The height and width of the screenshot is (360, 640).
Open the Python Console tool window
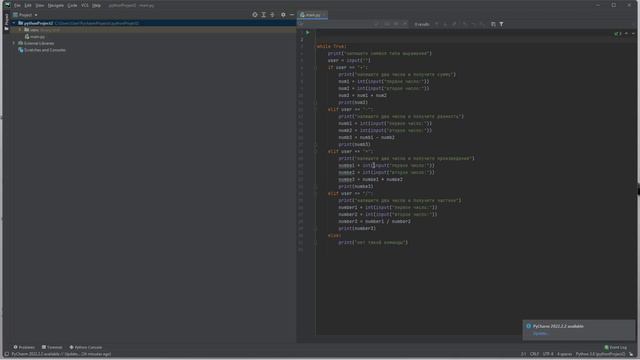[x=86, y=347]
